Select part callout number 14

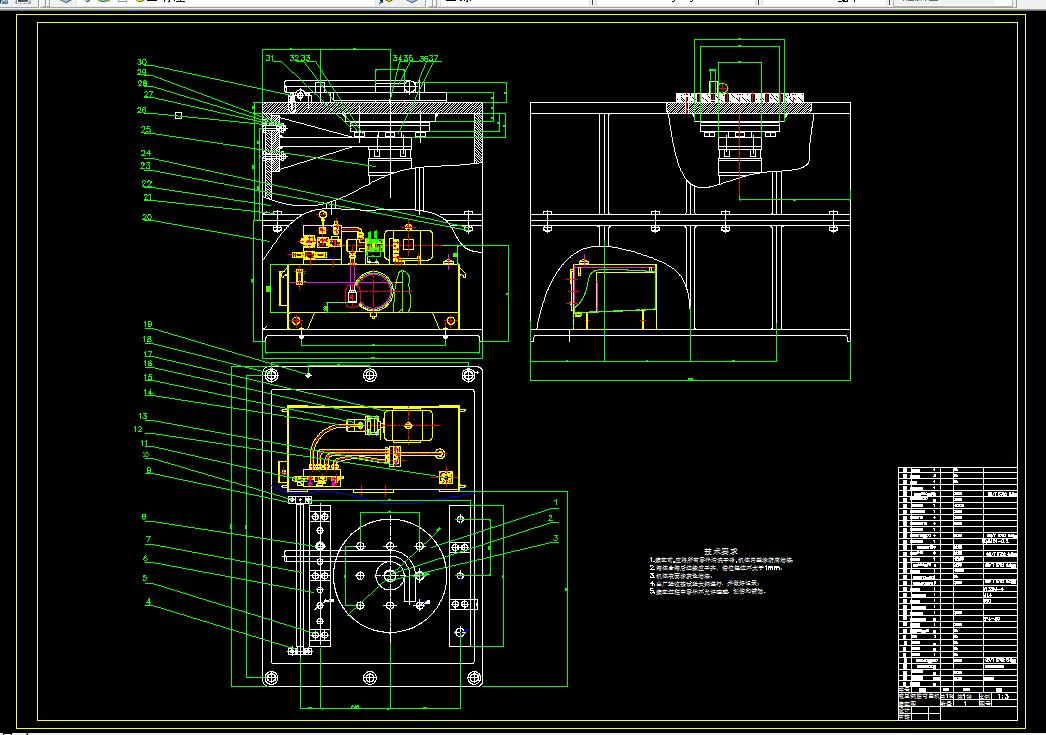pos(148,392)
